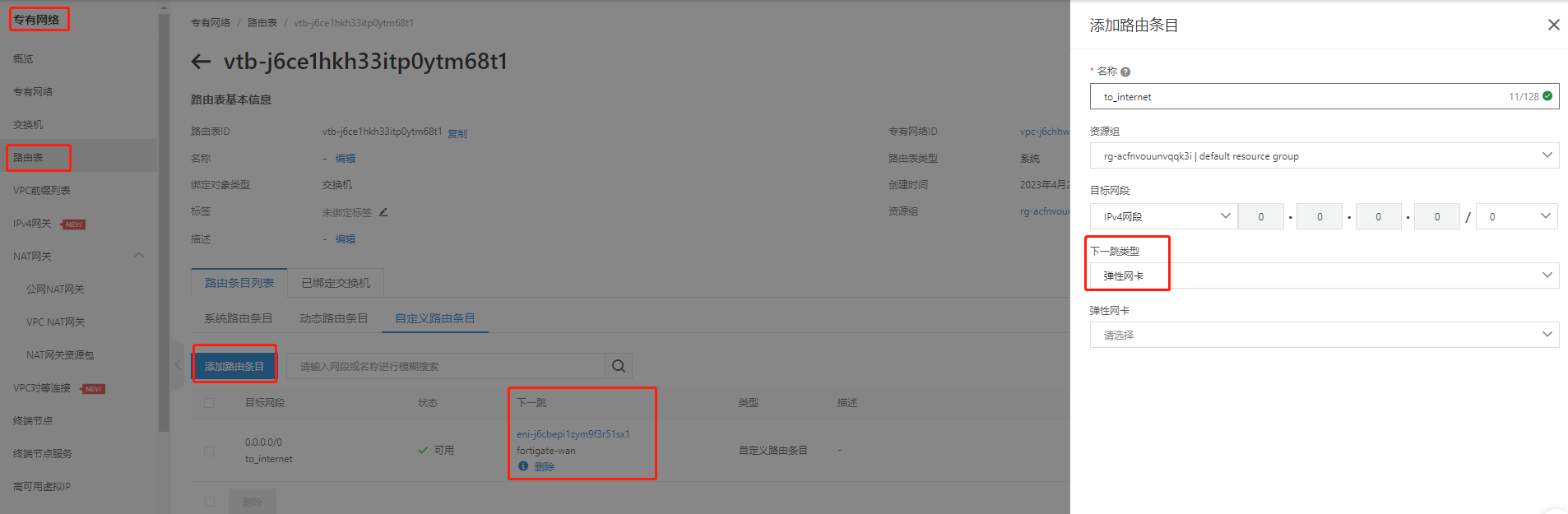Check the box for the 0.0.0.0/0 route
This screenshot has width=1568, height=514.
coord(209,451)
